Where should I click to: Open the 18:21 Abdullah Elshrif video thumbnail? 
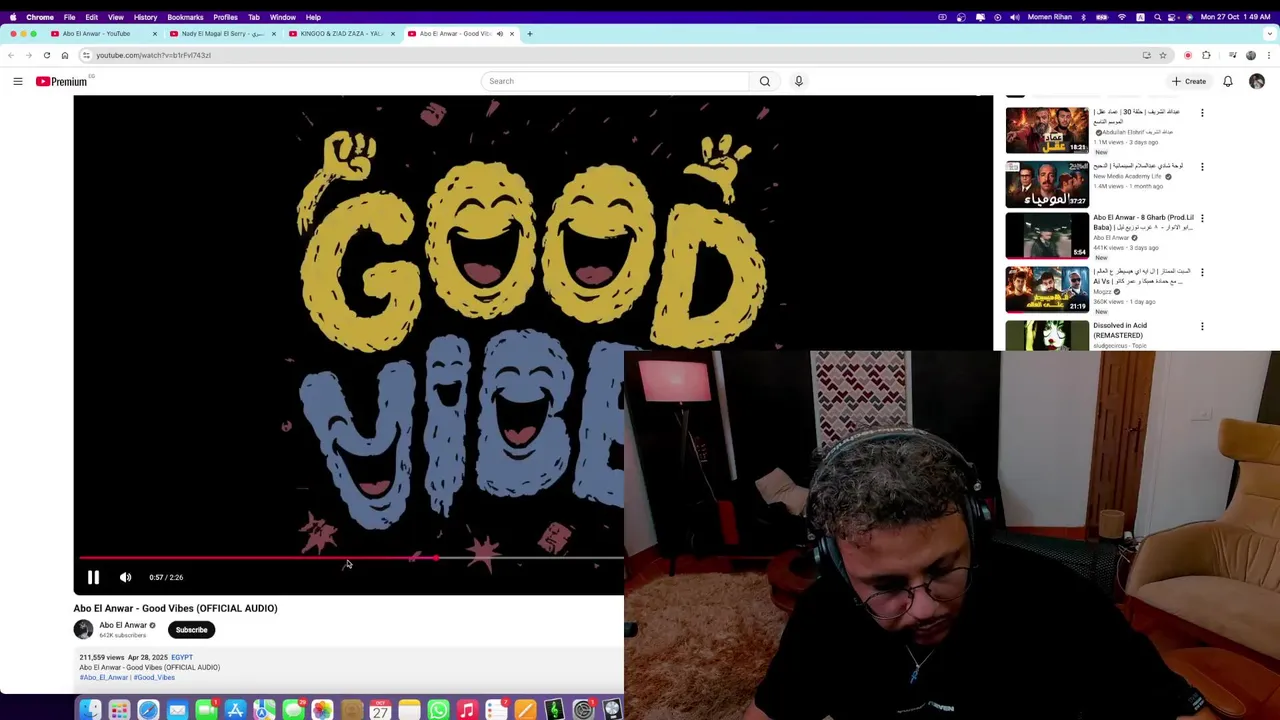point(1047,130)
